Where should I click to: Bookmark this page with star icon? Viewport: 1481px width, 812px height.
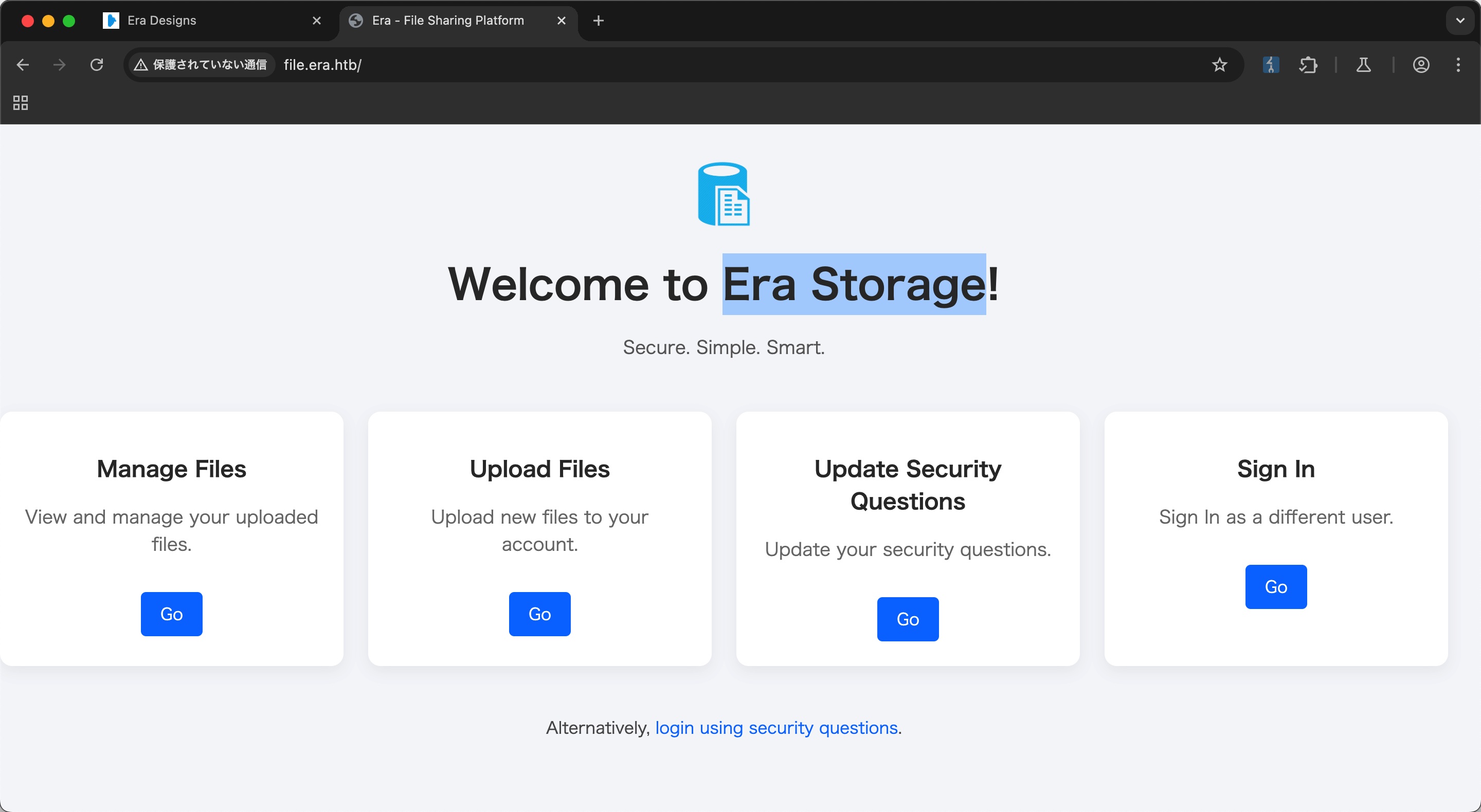[1219, 65]
